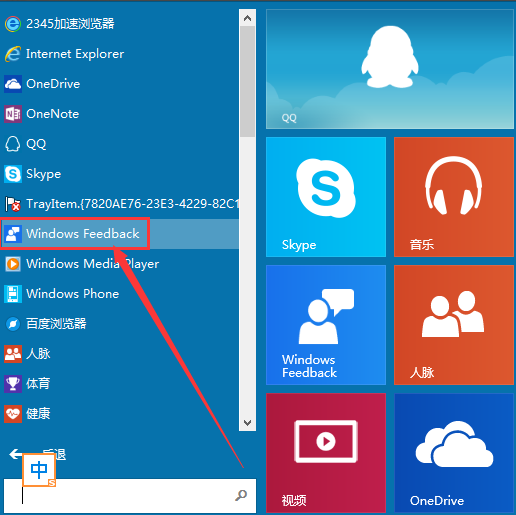
Task: Click the scrollbar down arrow in the app list
Action: click(247, 423)
